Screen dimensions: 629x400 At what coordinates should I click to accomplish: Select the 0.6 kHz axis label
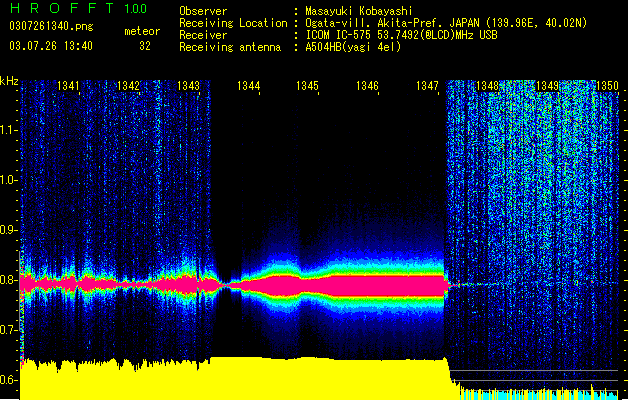pos(9,380)
